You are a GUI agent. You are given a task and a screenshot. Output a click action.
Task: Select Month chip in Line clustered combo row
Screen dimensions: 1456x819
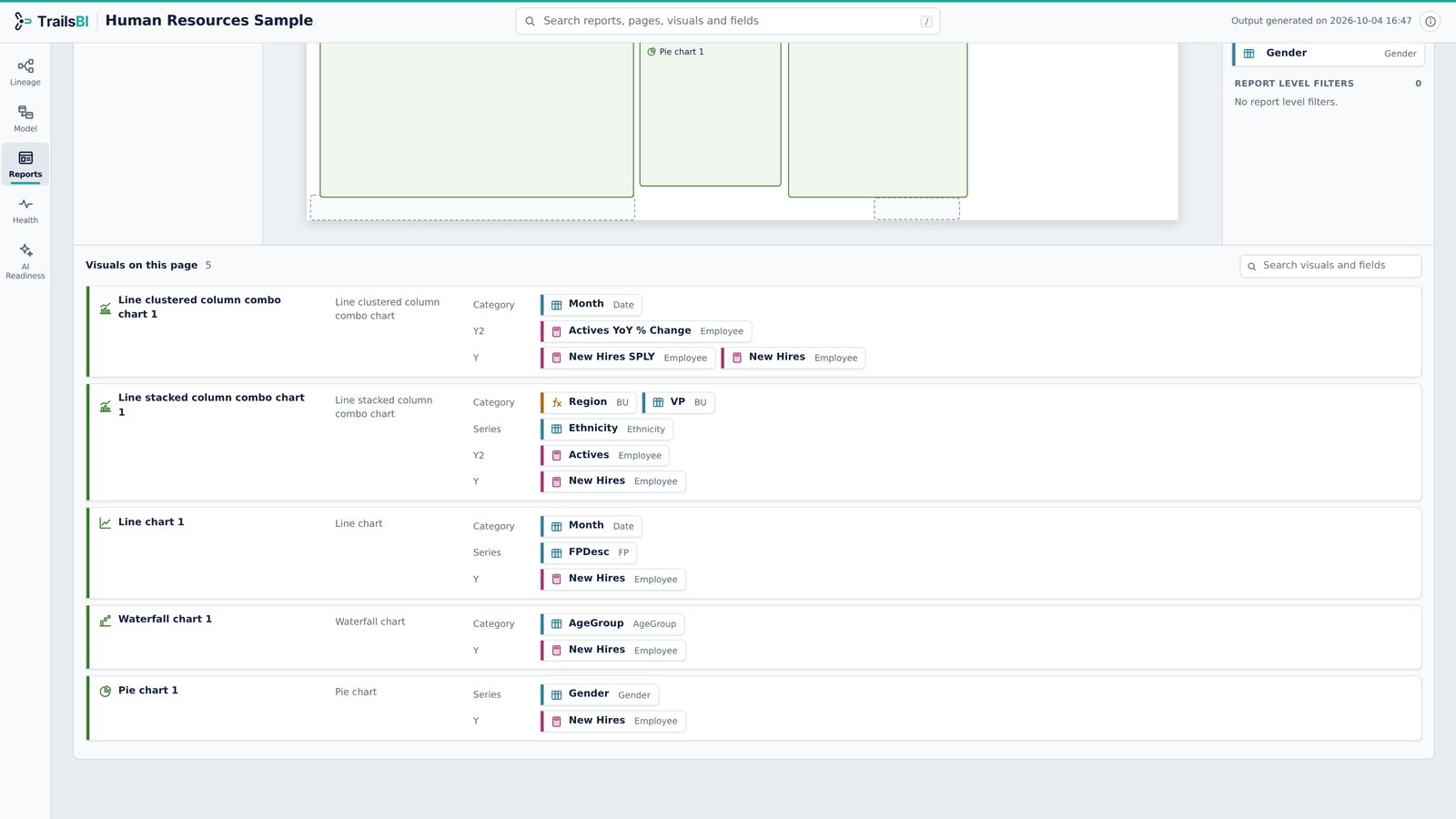tap(591, 305)
